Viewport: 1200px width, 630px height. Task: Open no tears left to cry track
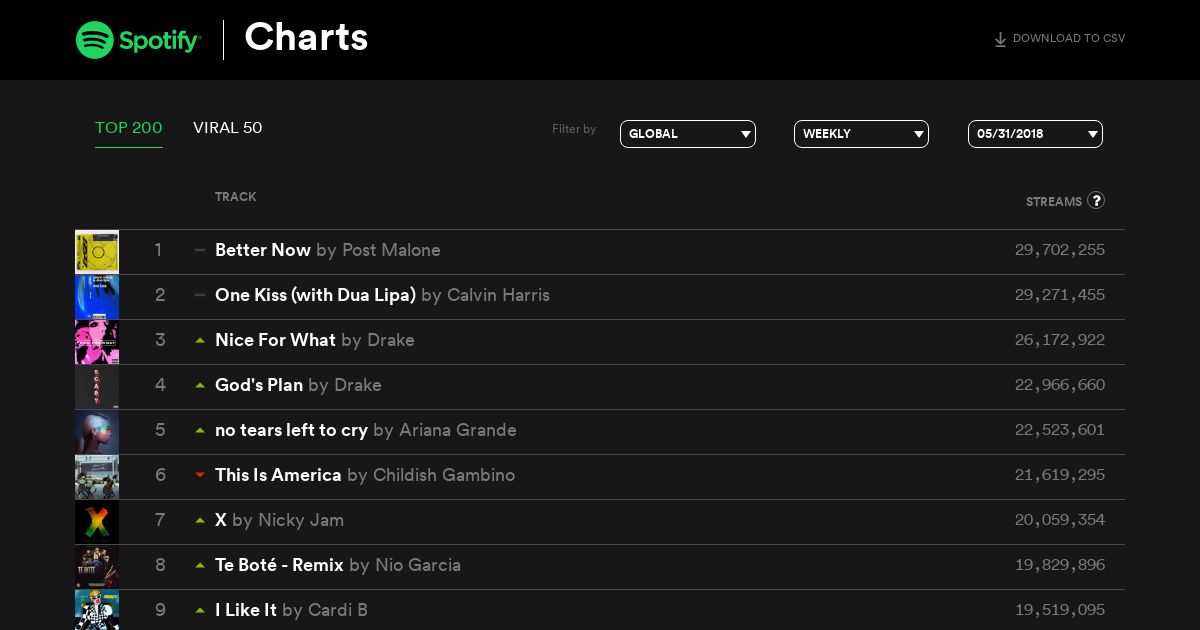point(291,430)
